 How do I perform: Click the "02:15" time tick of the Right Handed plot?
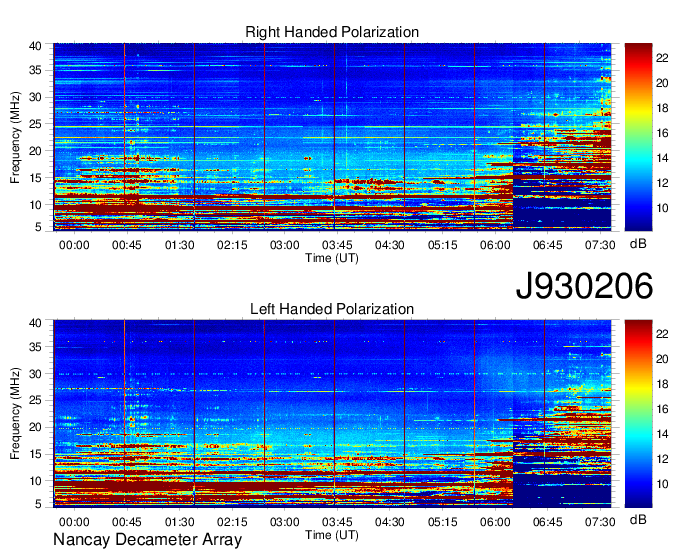click(x=232, y=245)
